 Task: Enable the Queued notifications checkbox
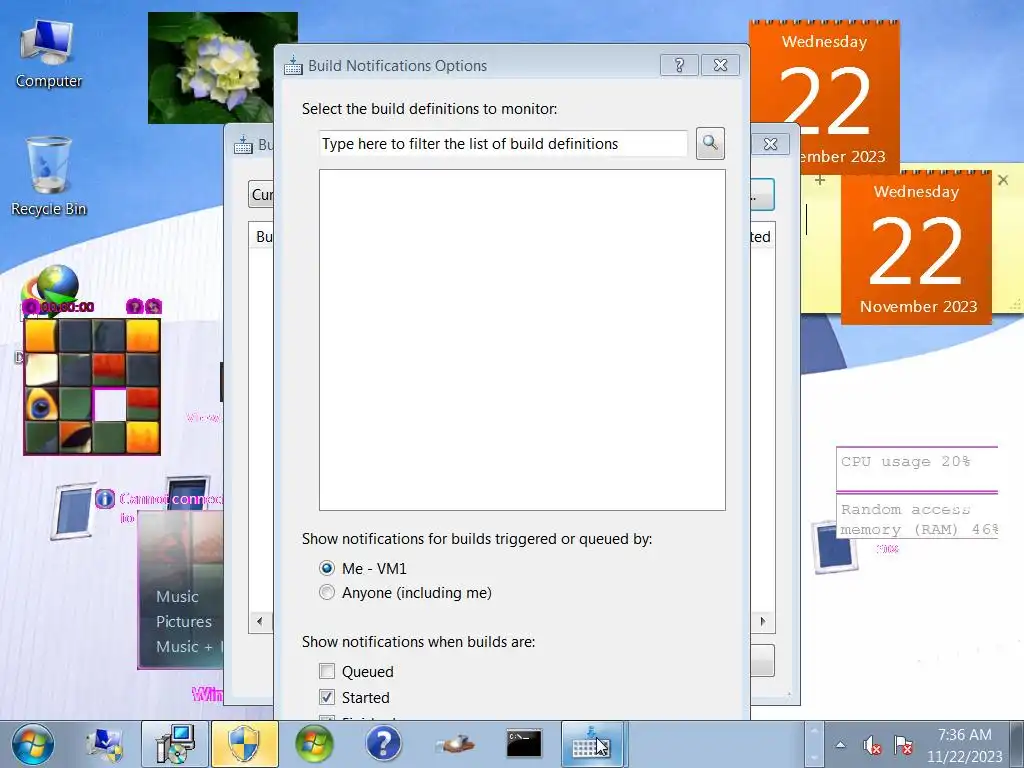(327, 671)
